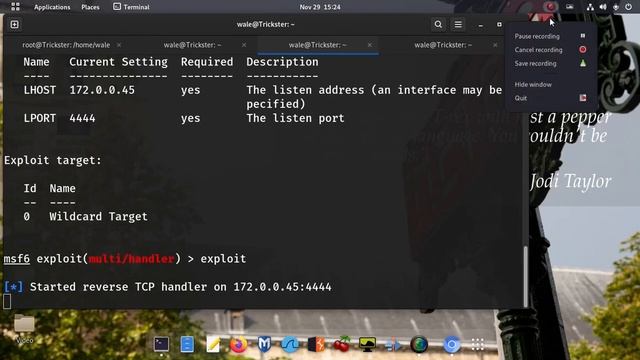
Task: Launch Burp Suite orange icon in dock
Action: coord(316,344)
